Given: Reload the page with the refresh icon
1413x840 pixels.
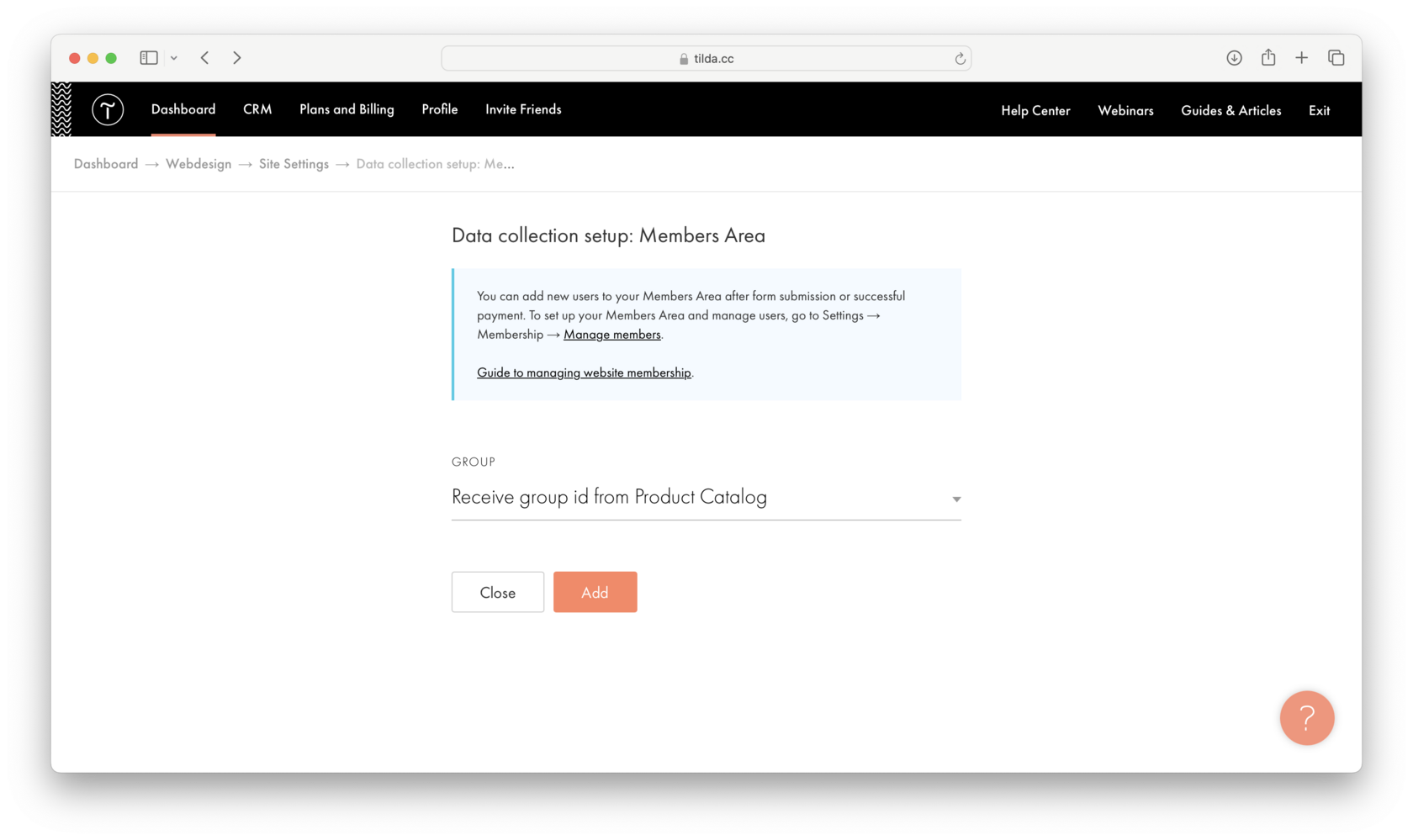Looking at the screenshot, I should pyautogui.click(x=960, y=58).
